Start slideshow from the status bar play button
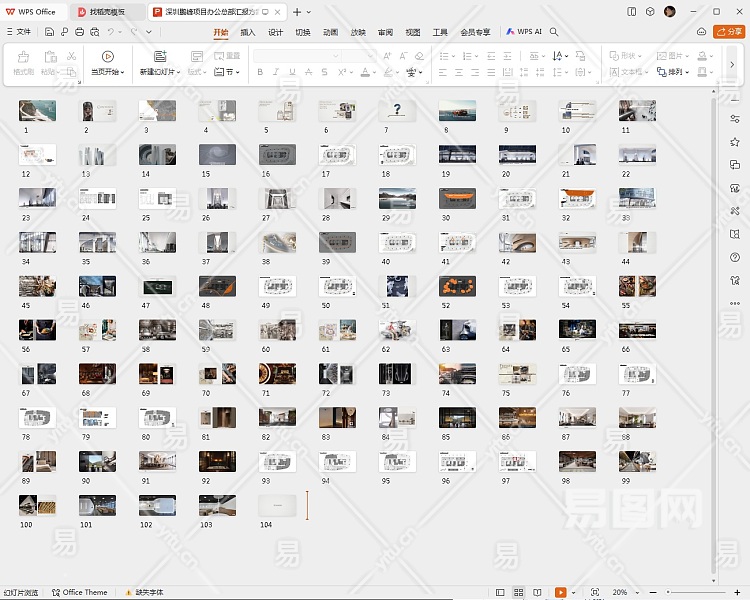The image size is (750, 600). coord(561,592)
